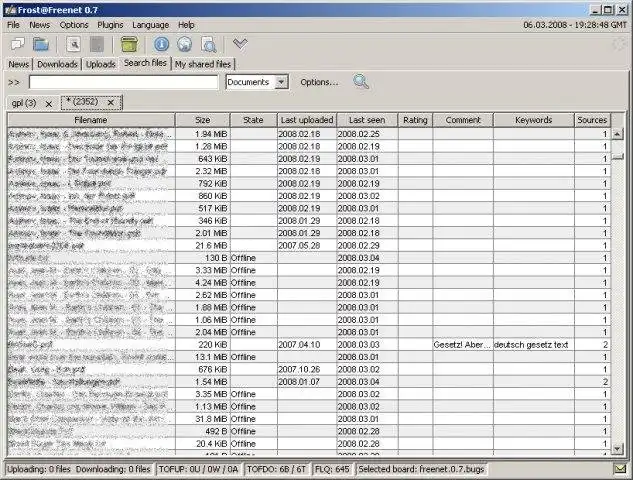Select the 130 B Offline row
The width and height of the screenshot is (633, 480).
(309, 258)
